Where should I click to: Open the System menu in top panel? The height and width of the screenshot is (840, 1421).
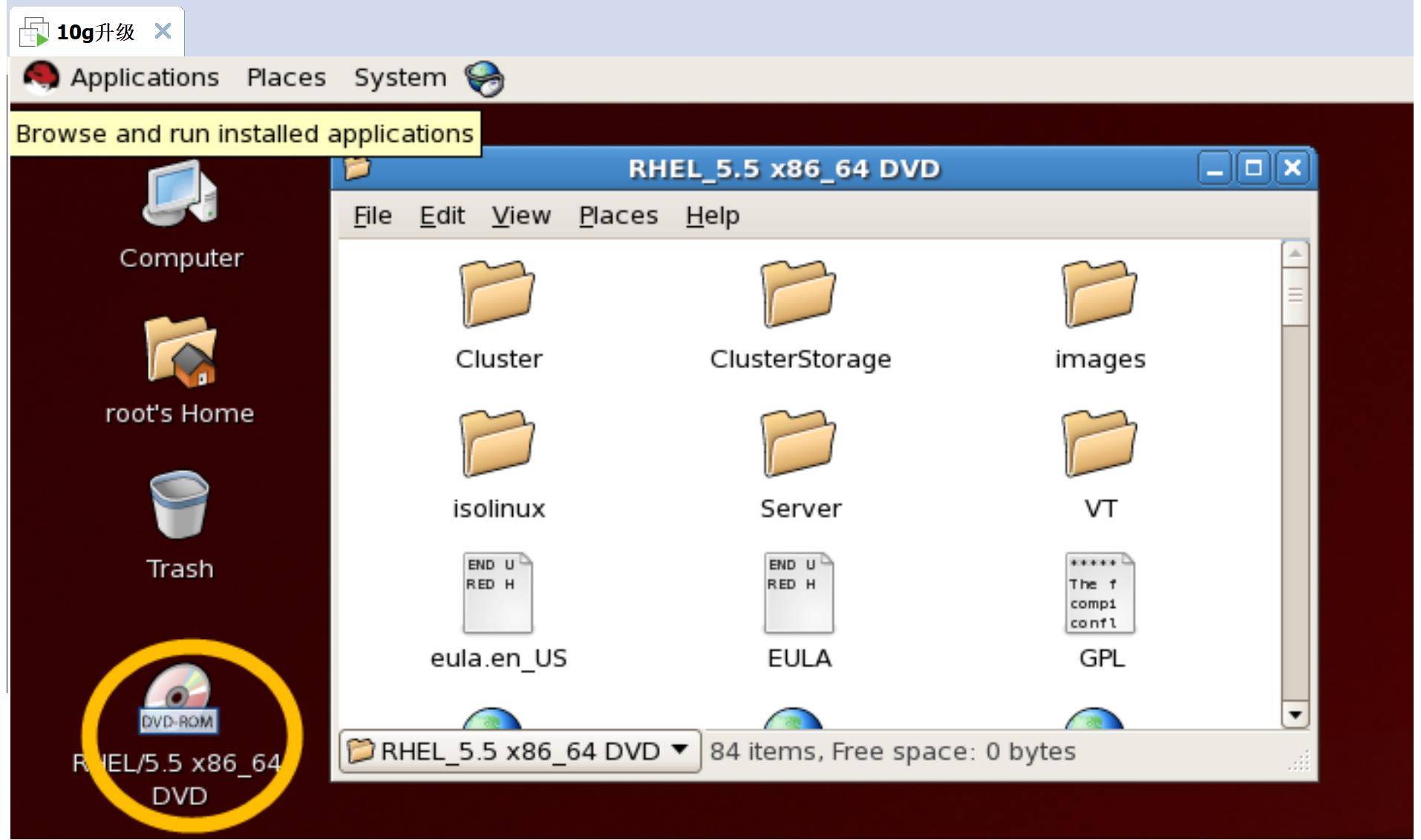400,77
